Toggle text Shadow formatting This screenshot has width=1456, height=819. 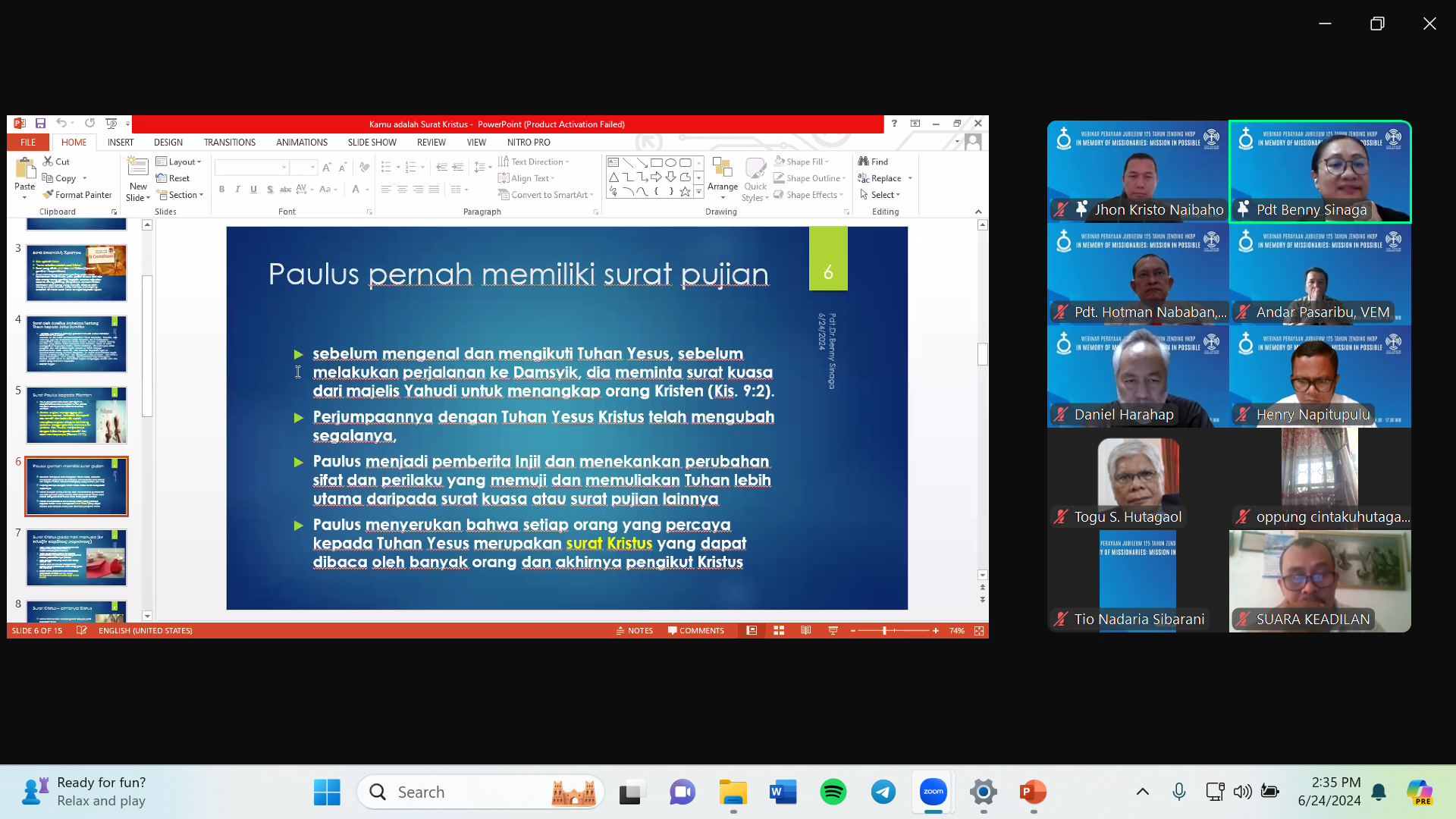pyautogui.click(x=269, y=190)
